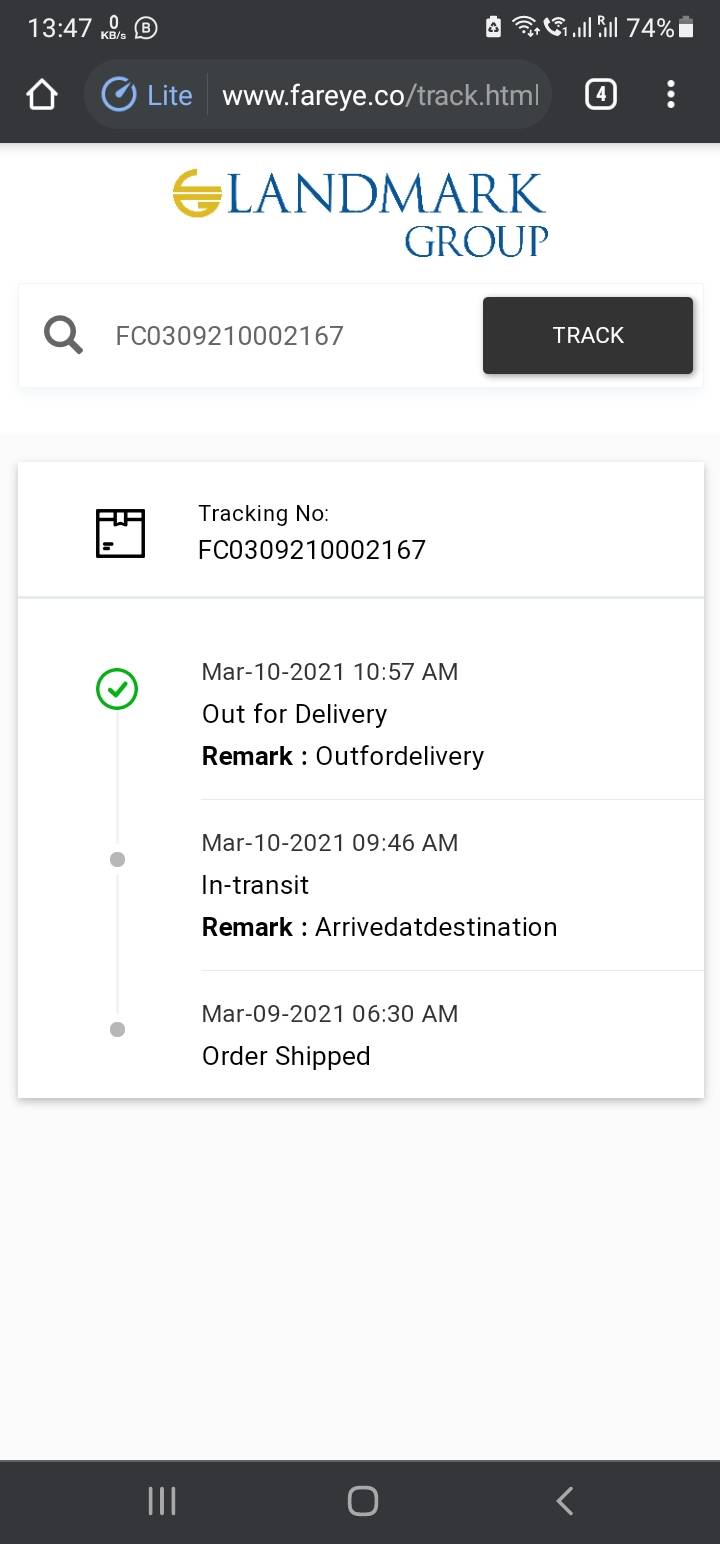This screenshot has width=720, height=1544.
Task: Tap the In-transit timeline dot
Action: 117,859
